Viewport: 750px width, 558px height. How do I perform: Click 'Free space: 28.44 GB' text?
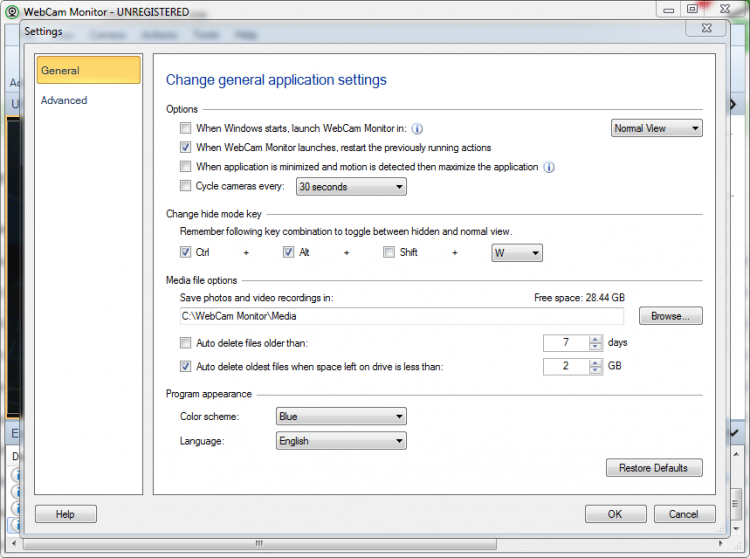pyautogui.click(x=579, y=298)
